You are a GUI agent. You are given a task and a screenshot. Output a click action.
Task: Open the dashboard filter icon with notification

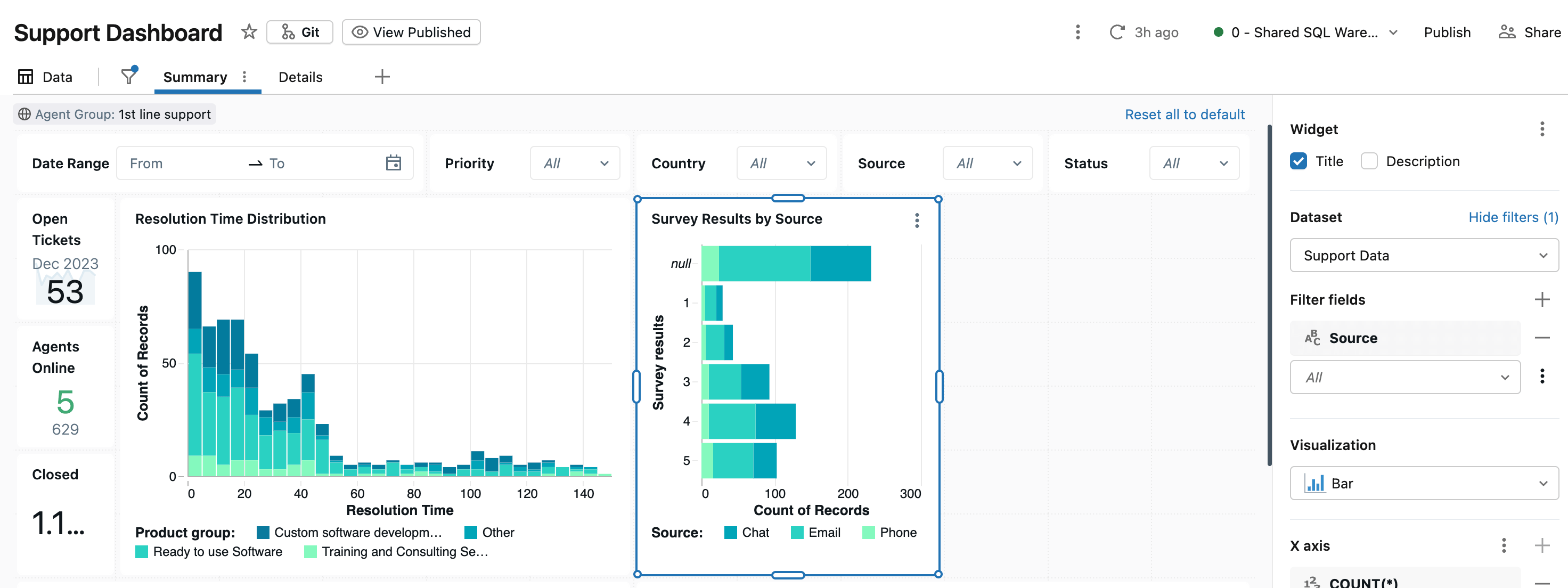[x=128, y=77]
